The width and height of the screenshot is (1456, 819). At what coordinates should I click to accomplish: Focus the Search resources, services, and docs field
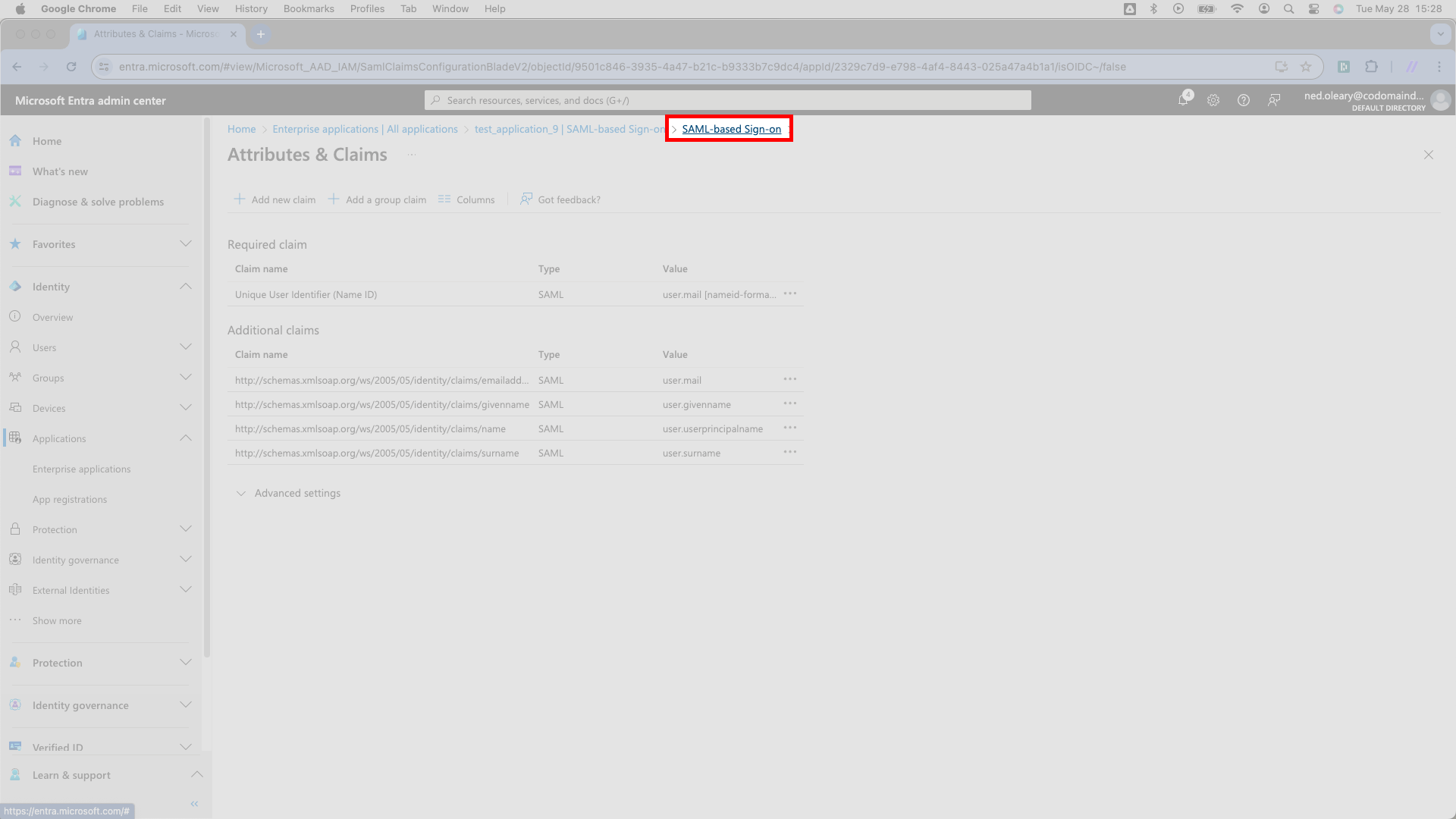(728, 100)
